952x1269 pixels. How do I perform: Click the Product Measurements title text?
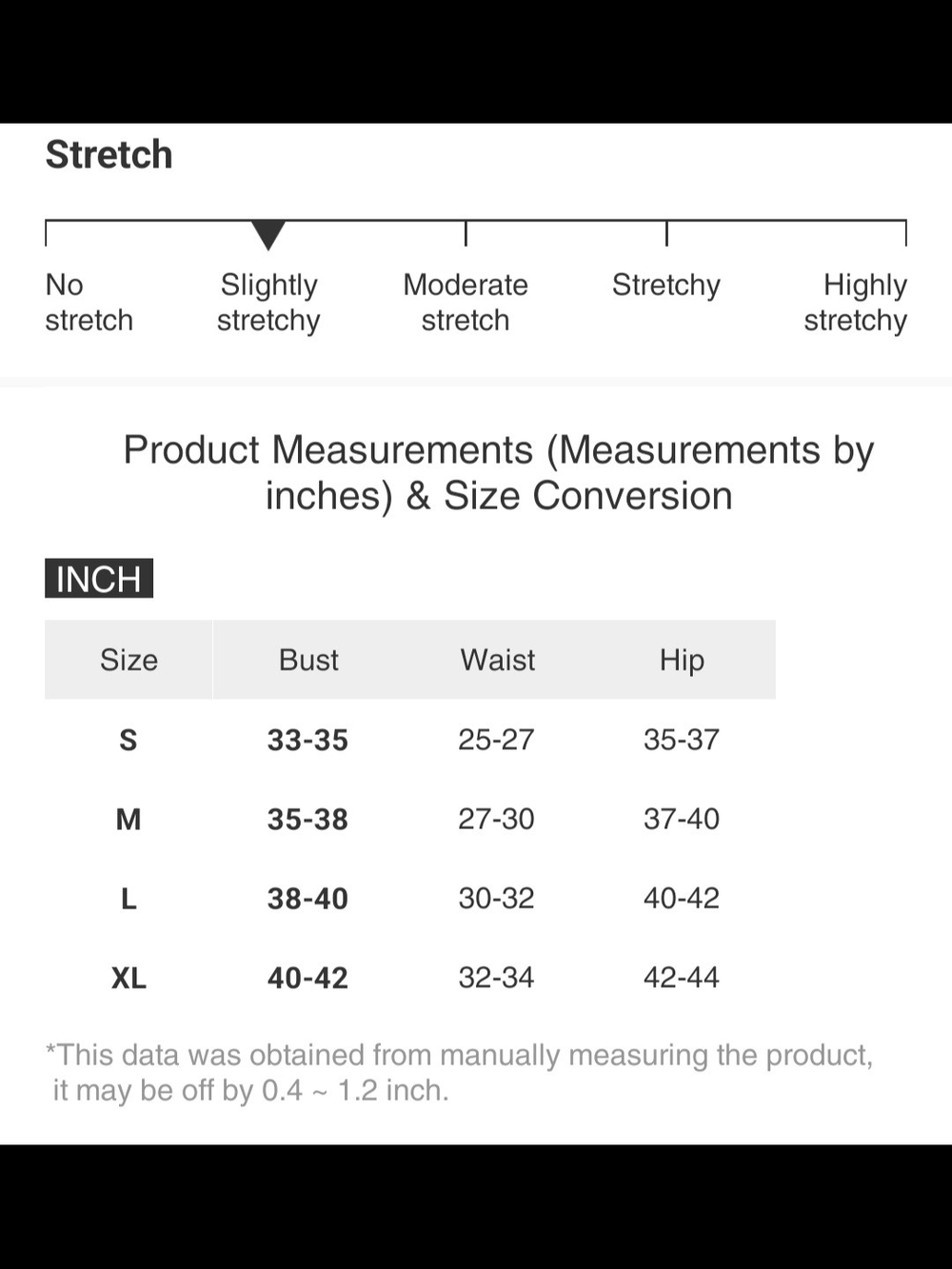click(499, 473)
